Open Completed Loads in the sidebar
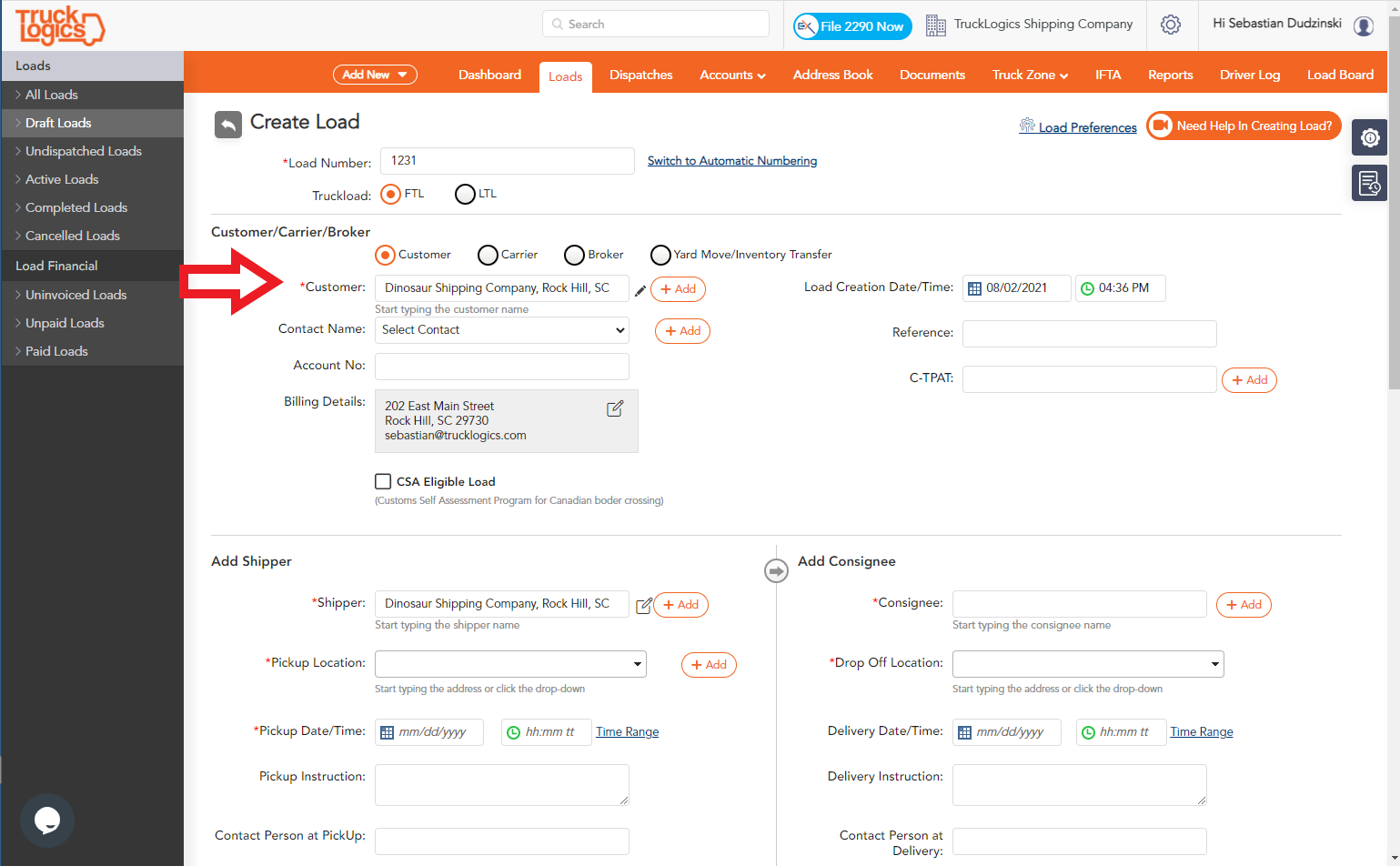Screen dimensions: 1400x866 (x=92, y=207)
